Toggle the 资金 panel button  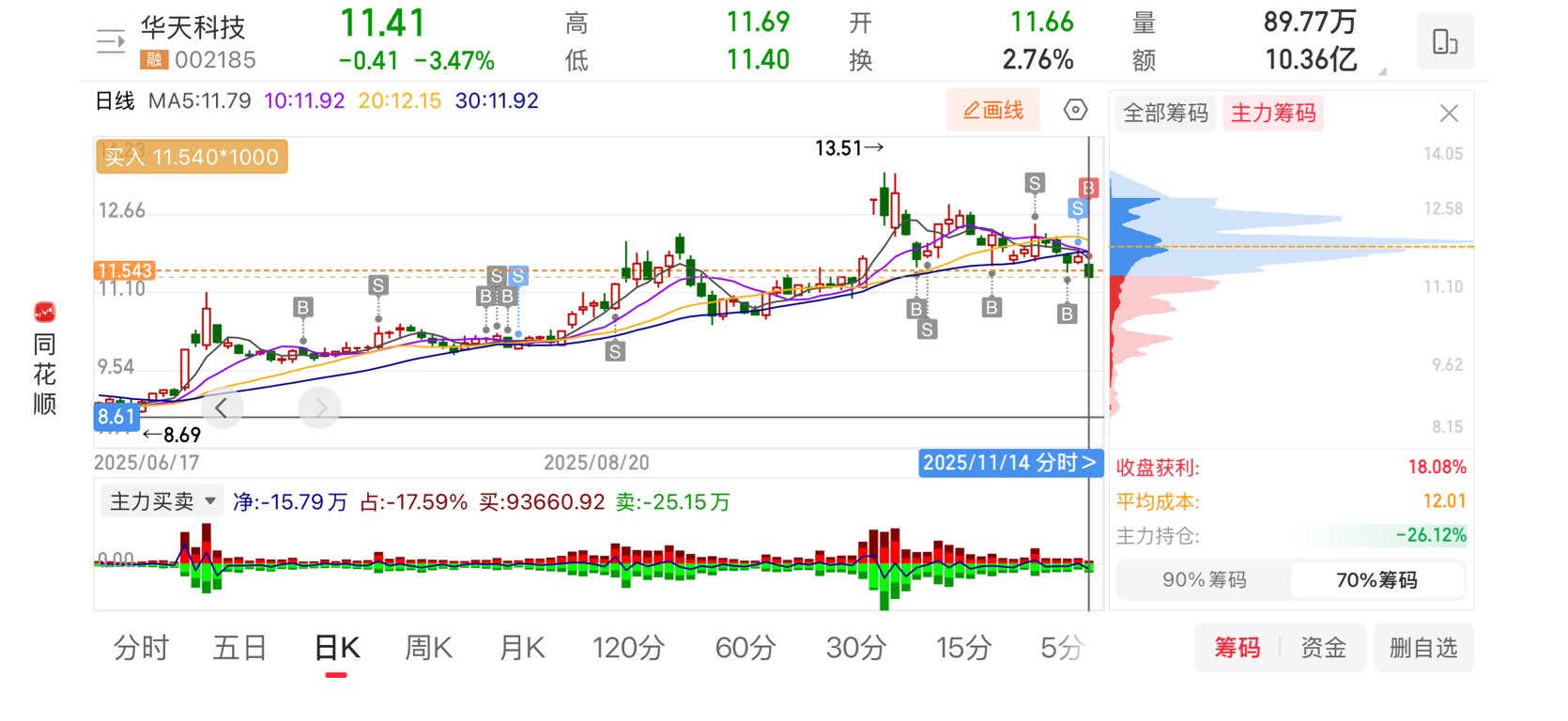tap(1323, 648)
